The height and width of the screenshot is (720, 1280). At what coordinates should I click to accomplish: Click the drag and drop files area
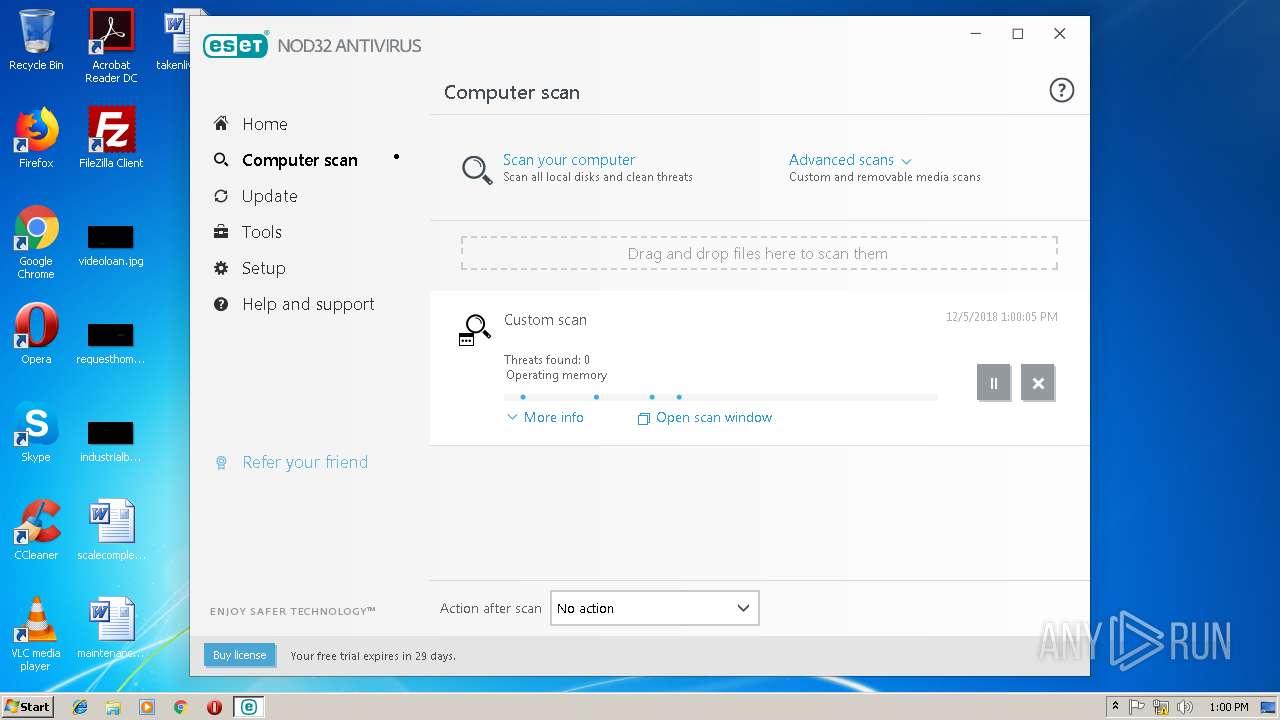pos(759,253)
